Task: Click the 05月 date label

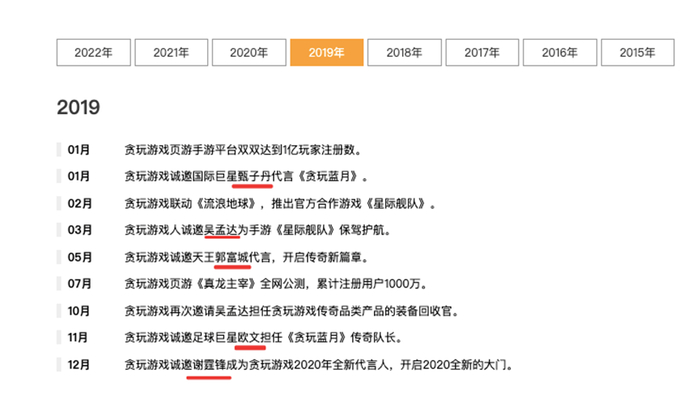Action: tap(79, 258)
